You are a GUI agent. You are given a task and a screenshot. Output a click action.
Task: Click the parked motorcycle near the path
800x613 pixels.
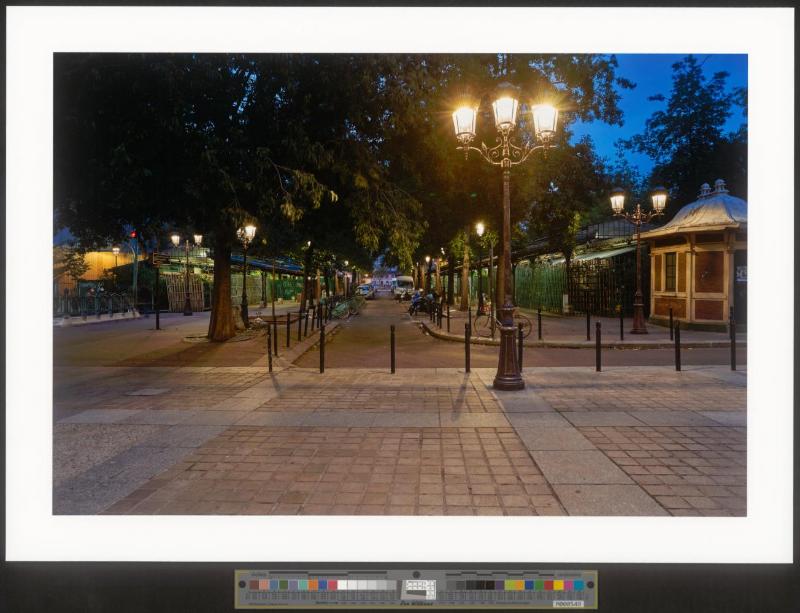click(x=420, y=303)
